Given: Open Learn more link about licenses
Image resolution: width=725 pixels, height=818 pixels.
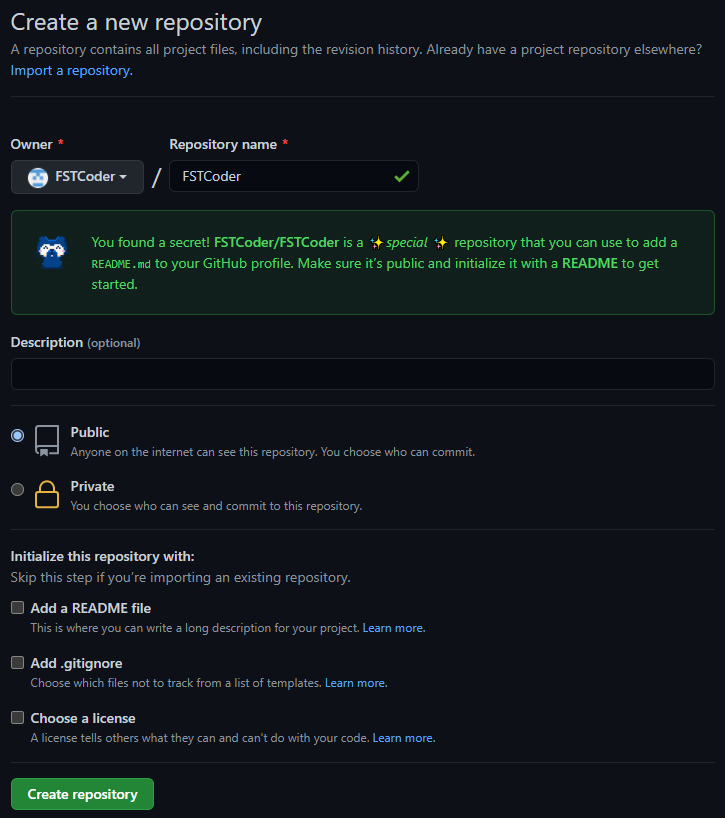Looking at the screenshot, I should 404,738.
